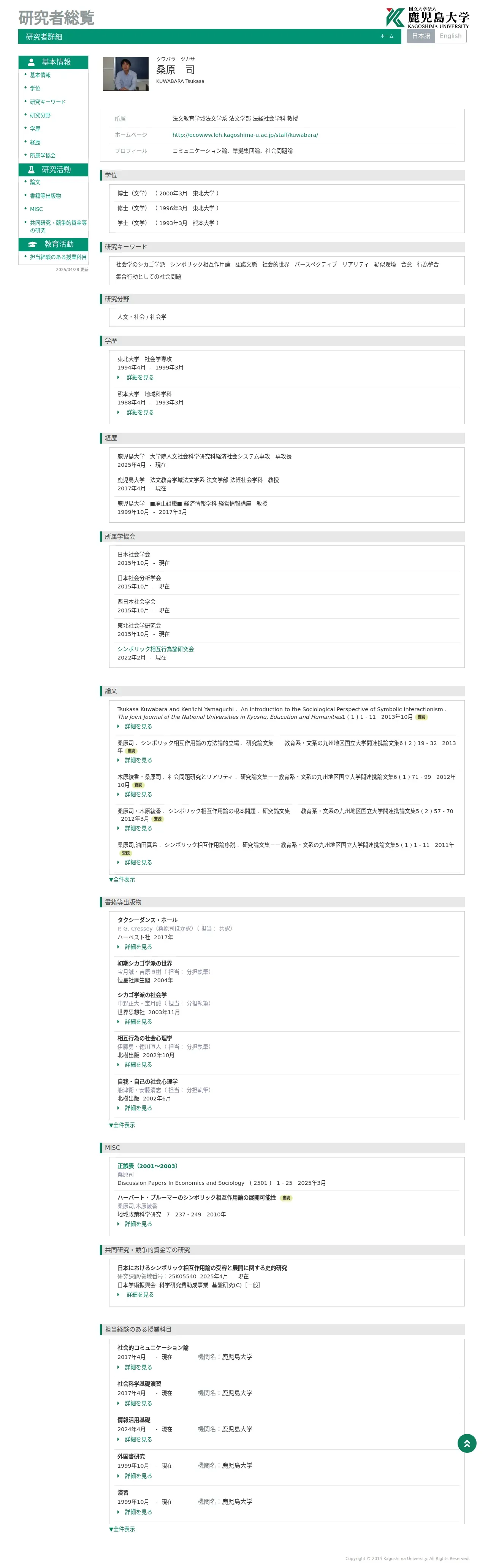Expand details of Introduction to Sociological Perspective paper
The image size is (488, 1568).
[139, 726]
